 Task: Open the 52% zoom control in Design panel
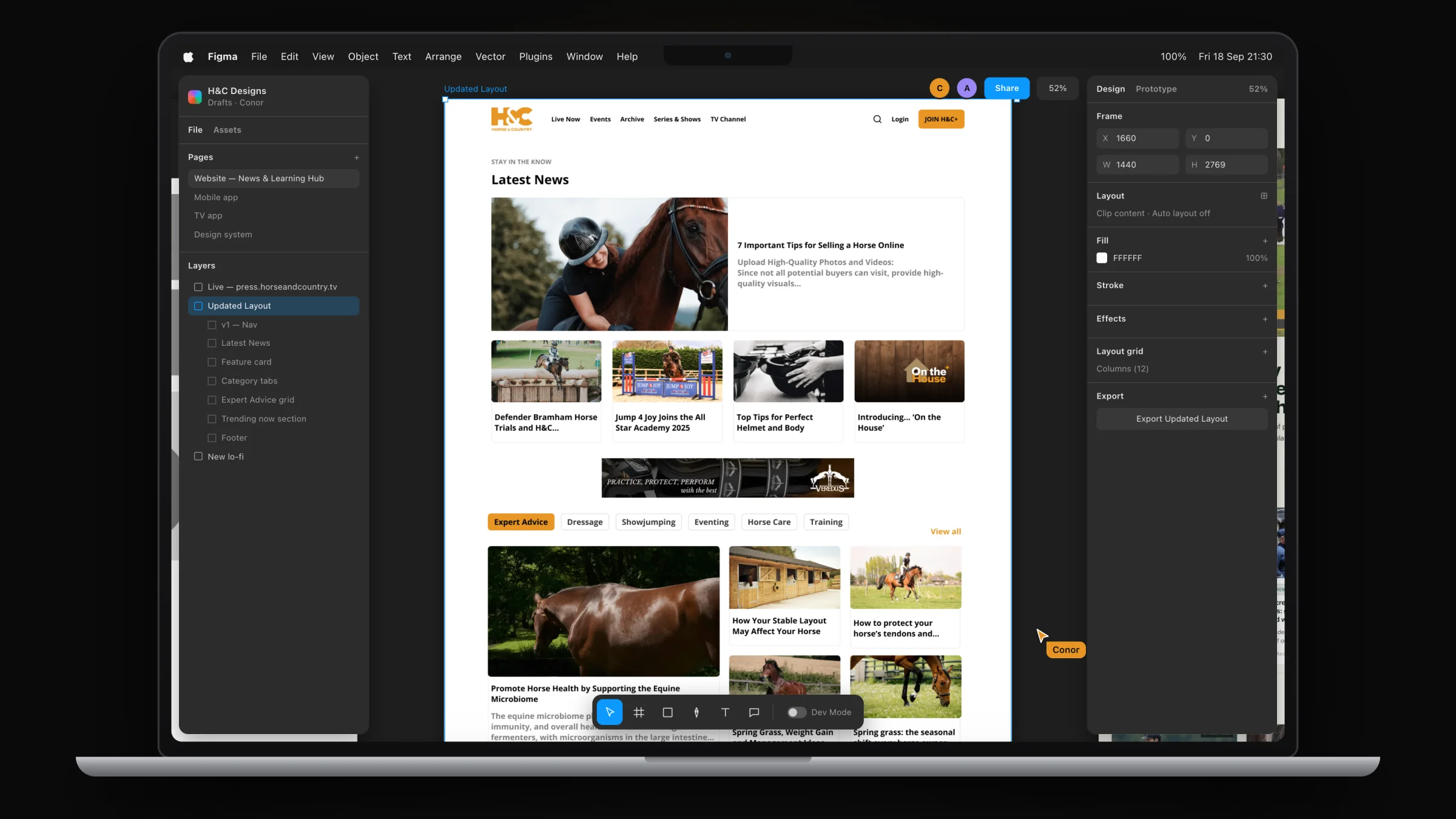coord(1258,89)
